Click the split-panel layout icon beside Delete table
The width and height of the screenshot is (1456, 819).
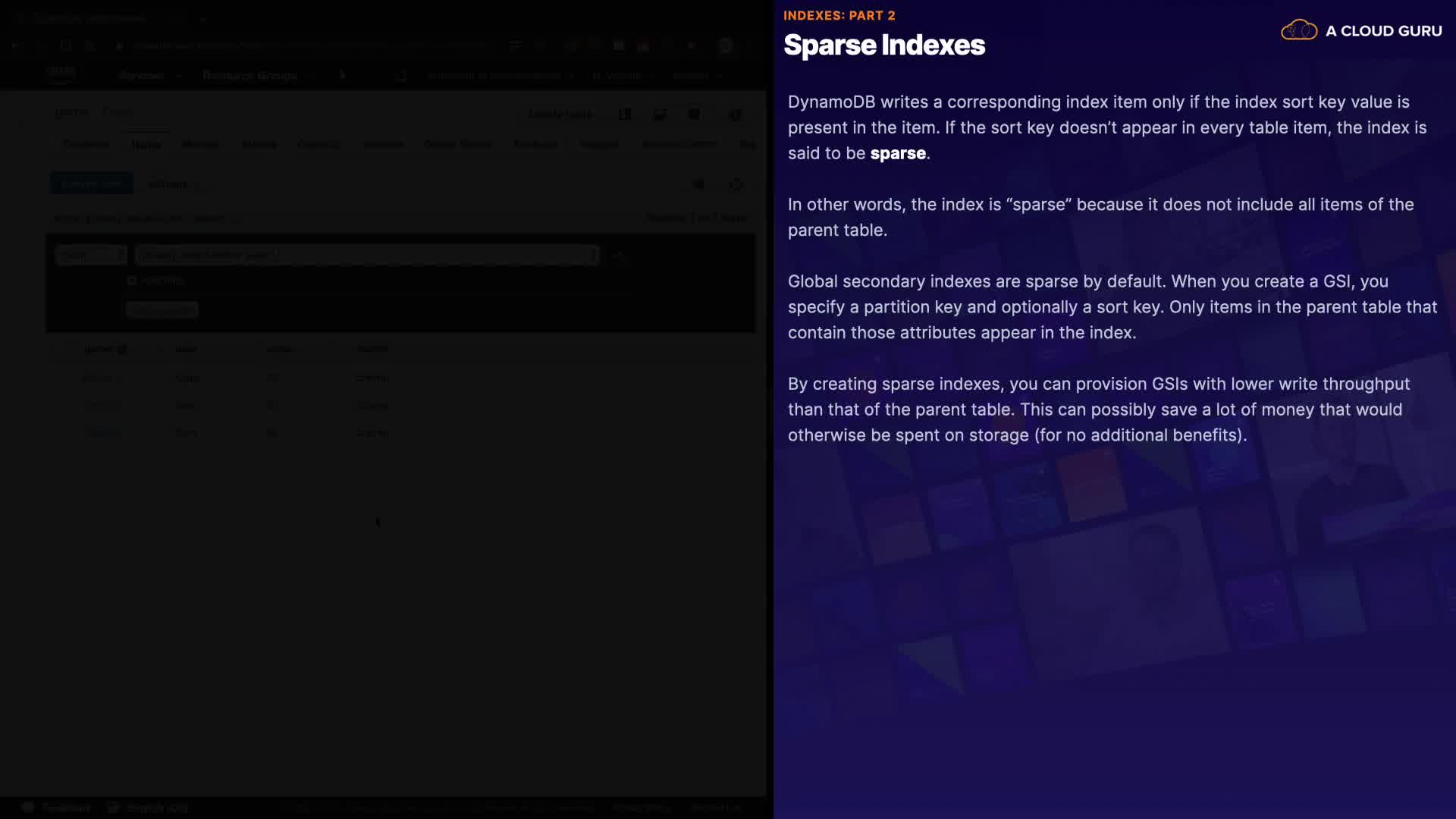point(624,115)
